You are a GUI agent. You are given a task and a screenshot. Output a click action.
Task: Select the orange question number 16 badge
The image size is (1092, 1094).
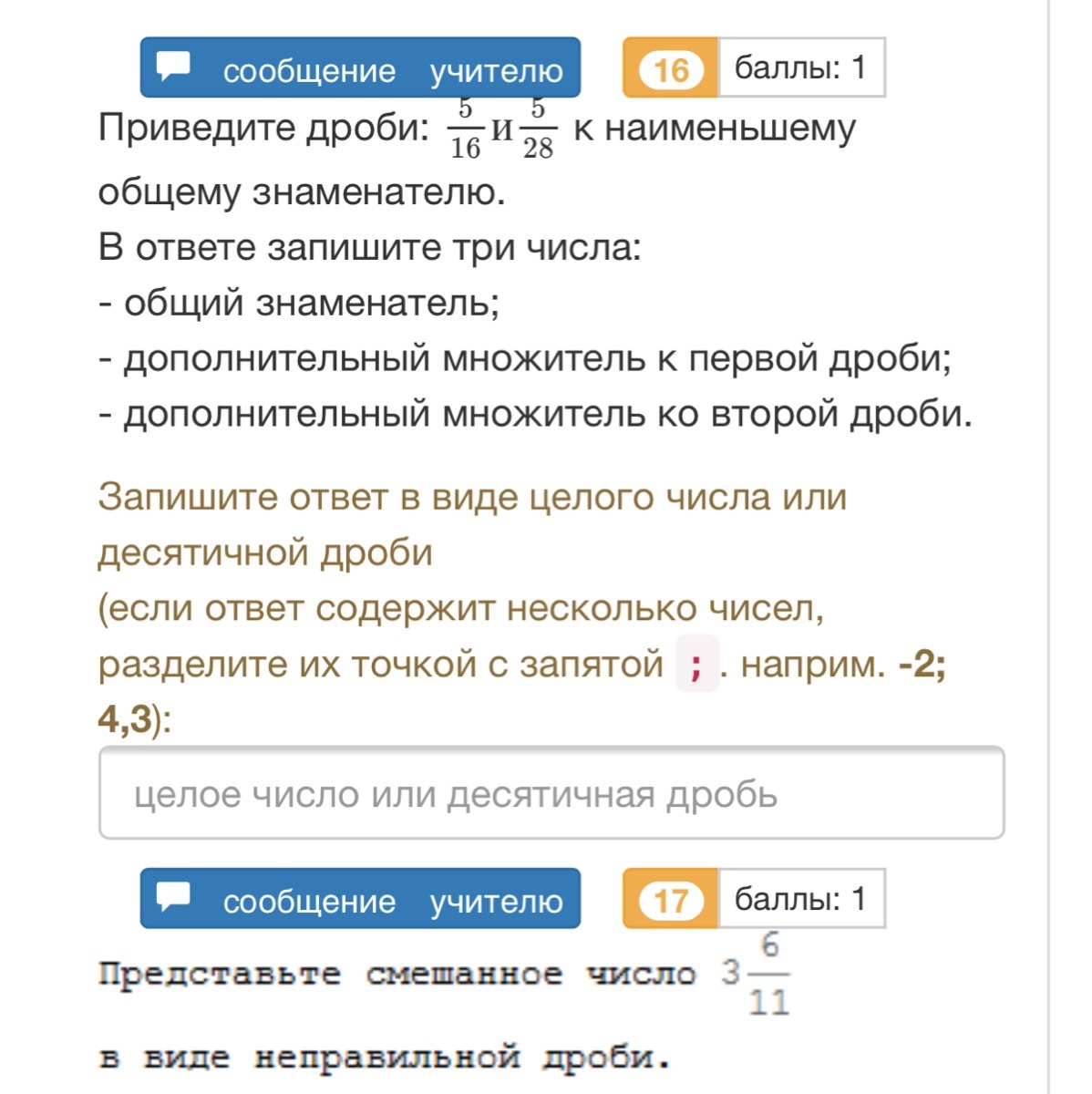coord(671,67)
